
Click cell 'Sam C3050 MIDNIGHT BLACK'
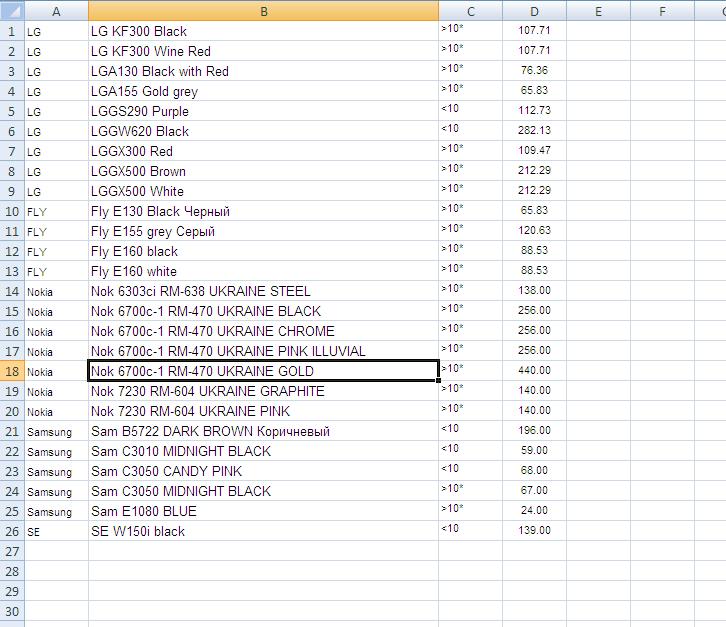coord(263,491)
